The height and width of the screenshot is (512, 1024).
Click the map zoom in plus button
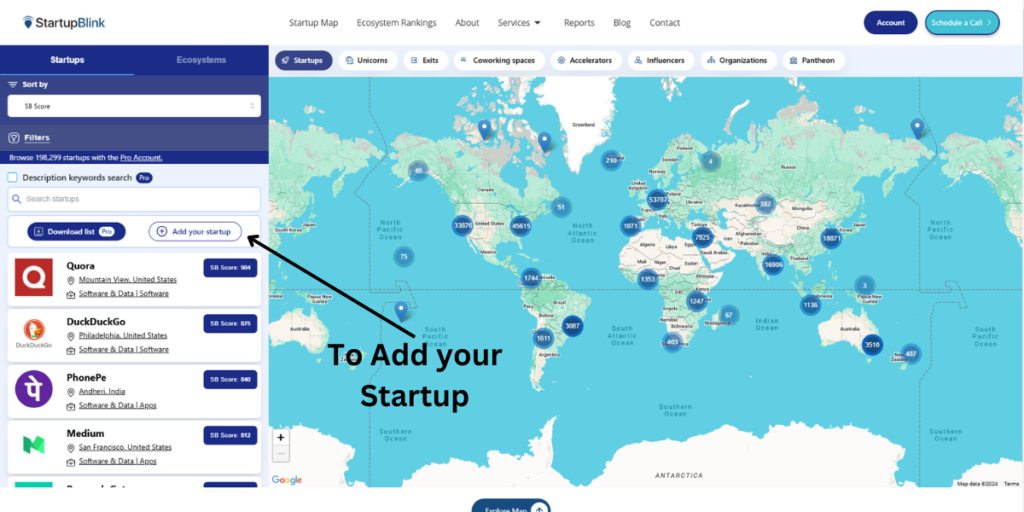(x=281, y=438)
